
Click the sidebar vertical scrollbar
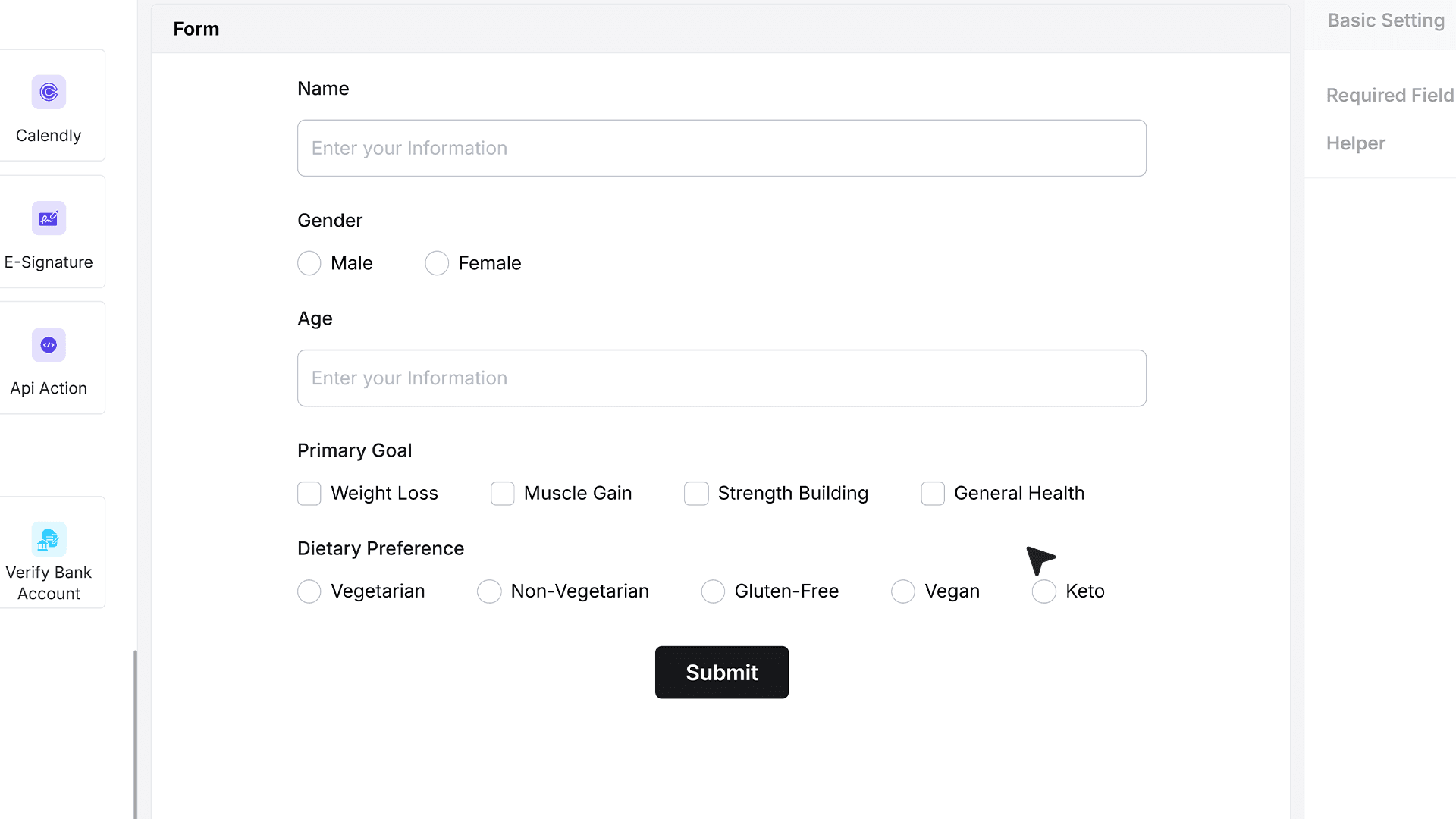136,734
